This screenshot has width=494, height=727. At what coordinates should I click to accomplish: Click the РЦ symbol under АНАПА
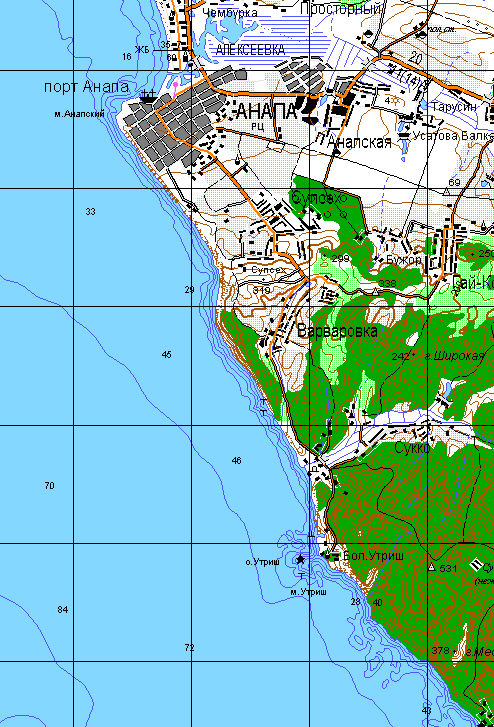pyautogui.click(x=258, y=126)
